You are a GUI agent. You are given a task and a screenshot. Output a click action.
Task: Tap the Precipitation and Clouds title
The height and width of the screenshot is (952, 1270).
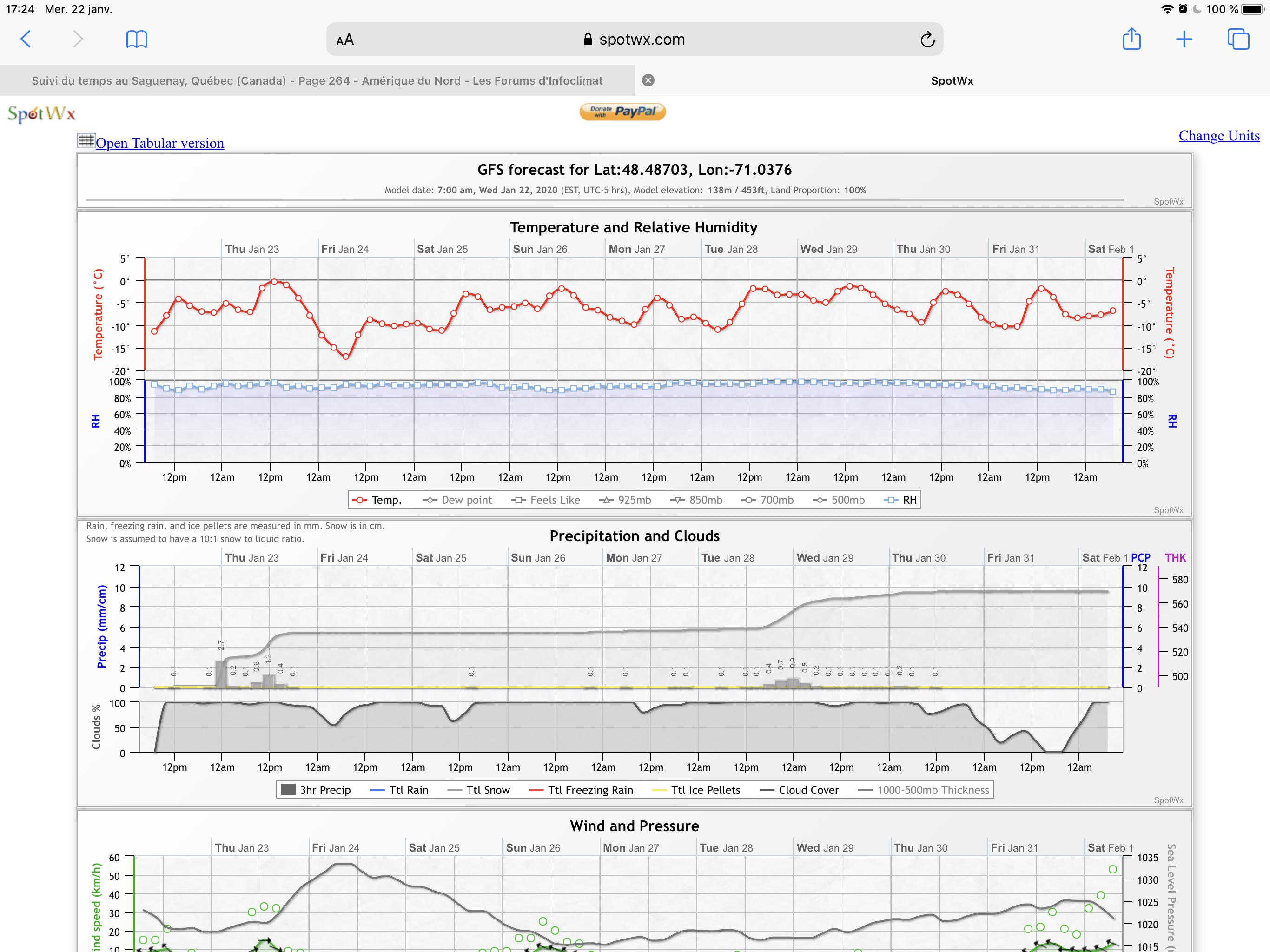635,535
